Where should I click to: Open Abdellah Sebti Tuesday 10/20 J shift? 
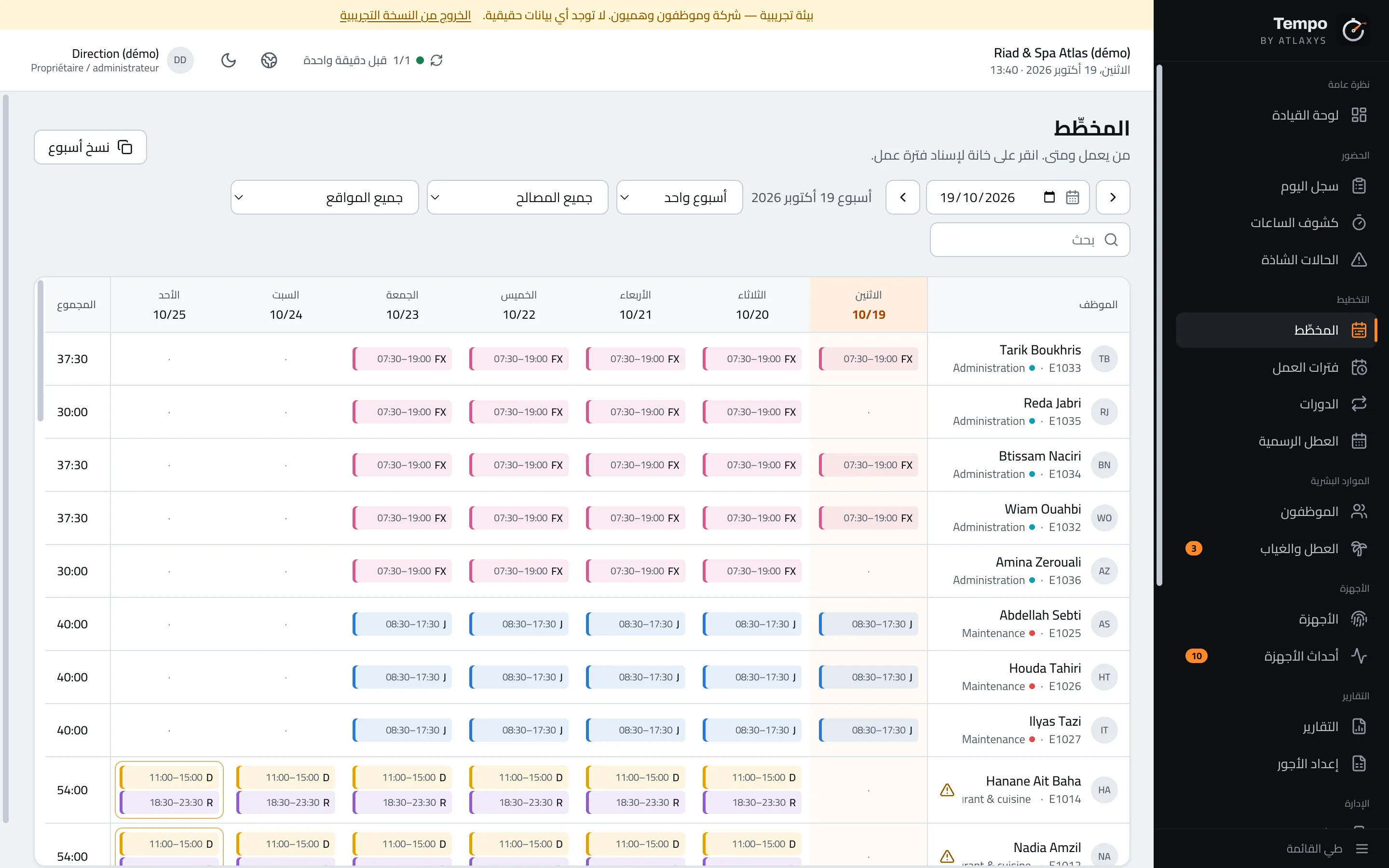pyautogui.click(x=752, y=624)
